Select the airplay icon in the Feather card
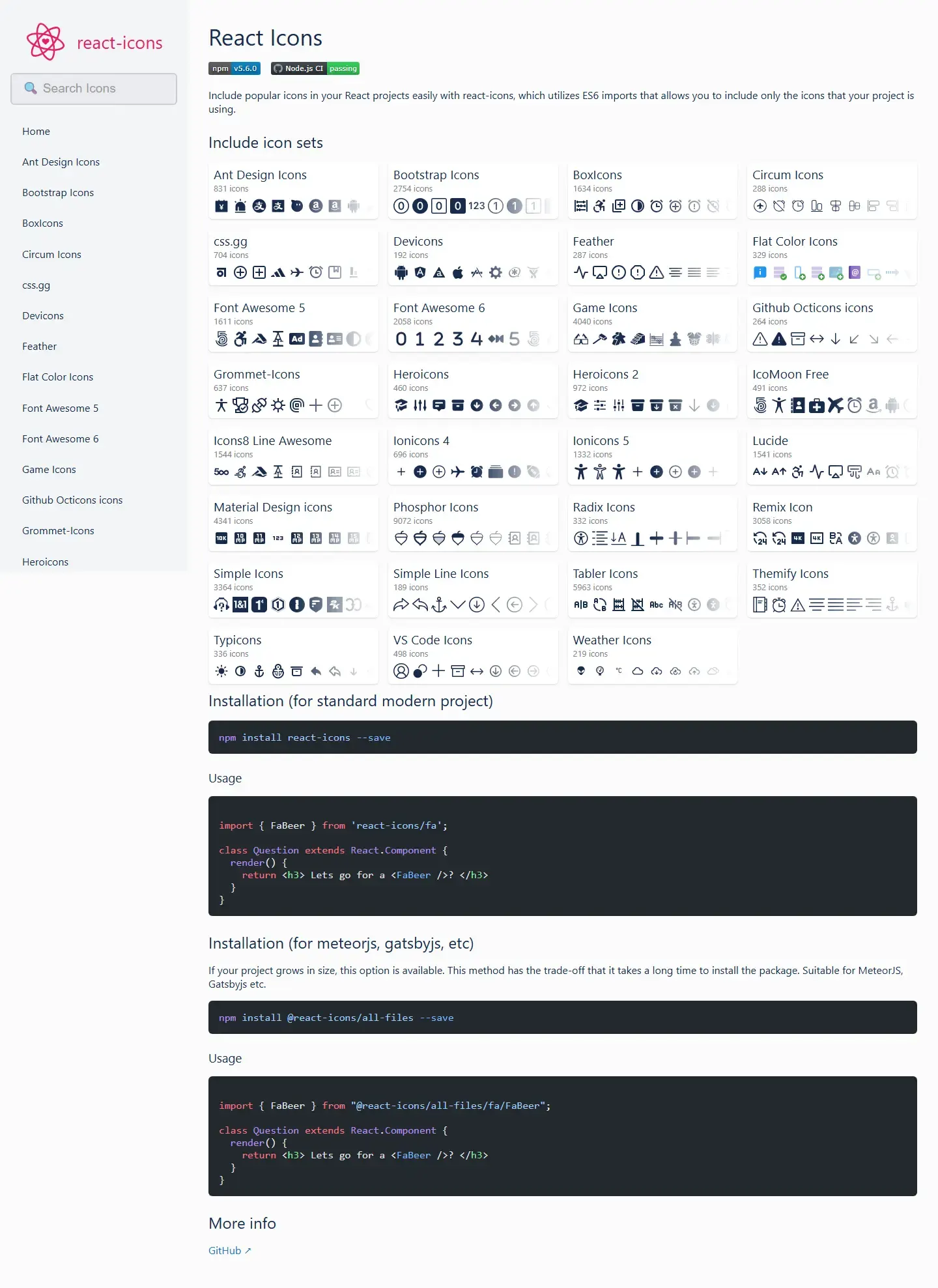 click(600, 272)
